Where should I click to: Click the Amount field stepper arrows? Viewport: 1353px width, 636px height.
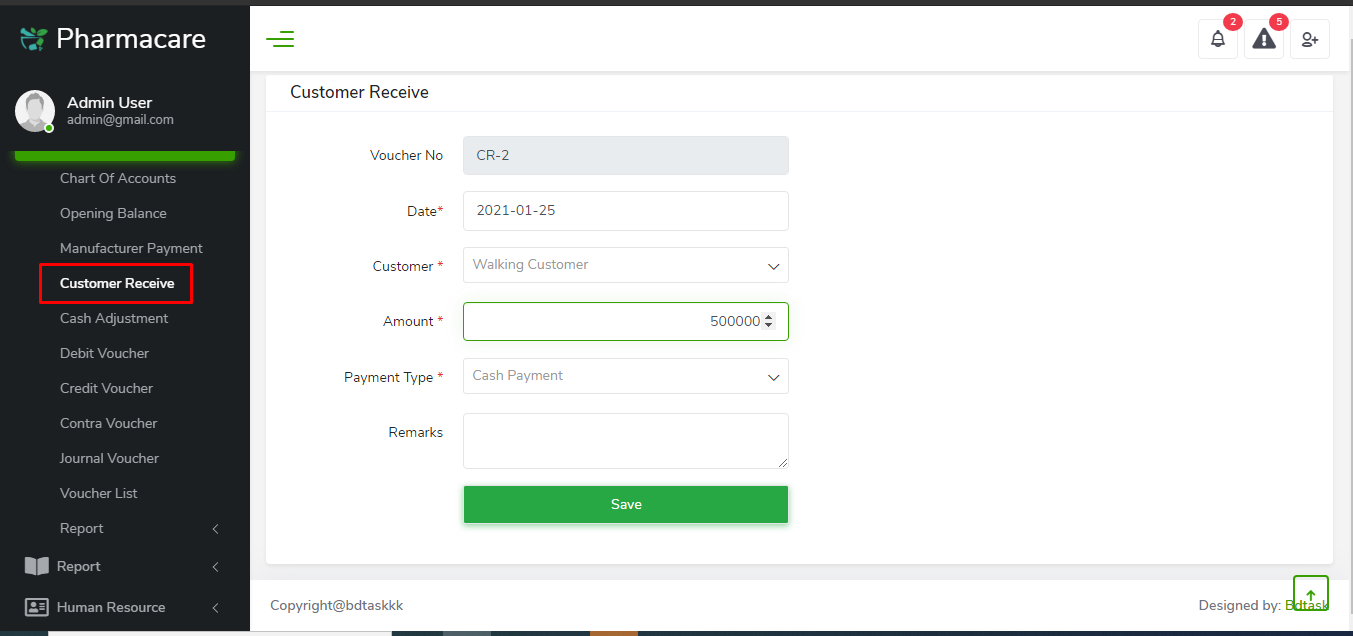768,321
